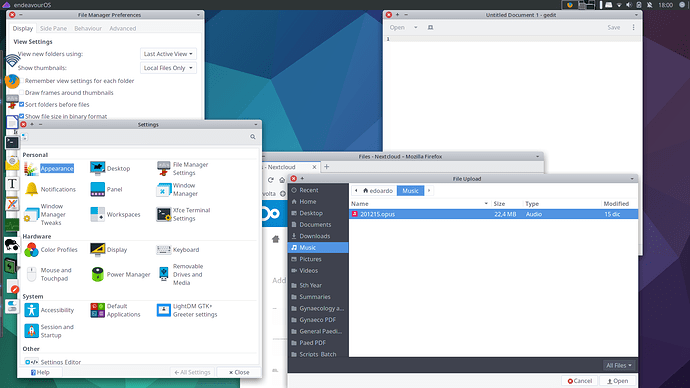Open Settings Editor icon
690x388 pixels.
point(31,362)
